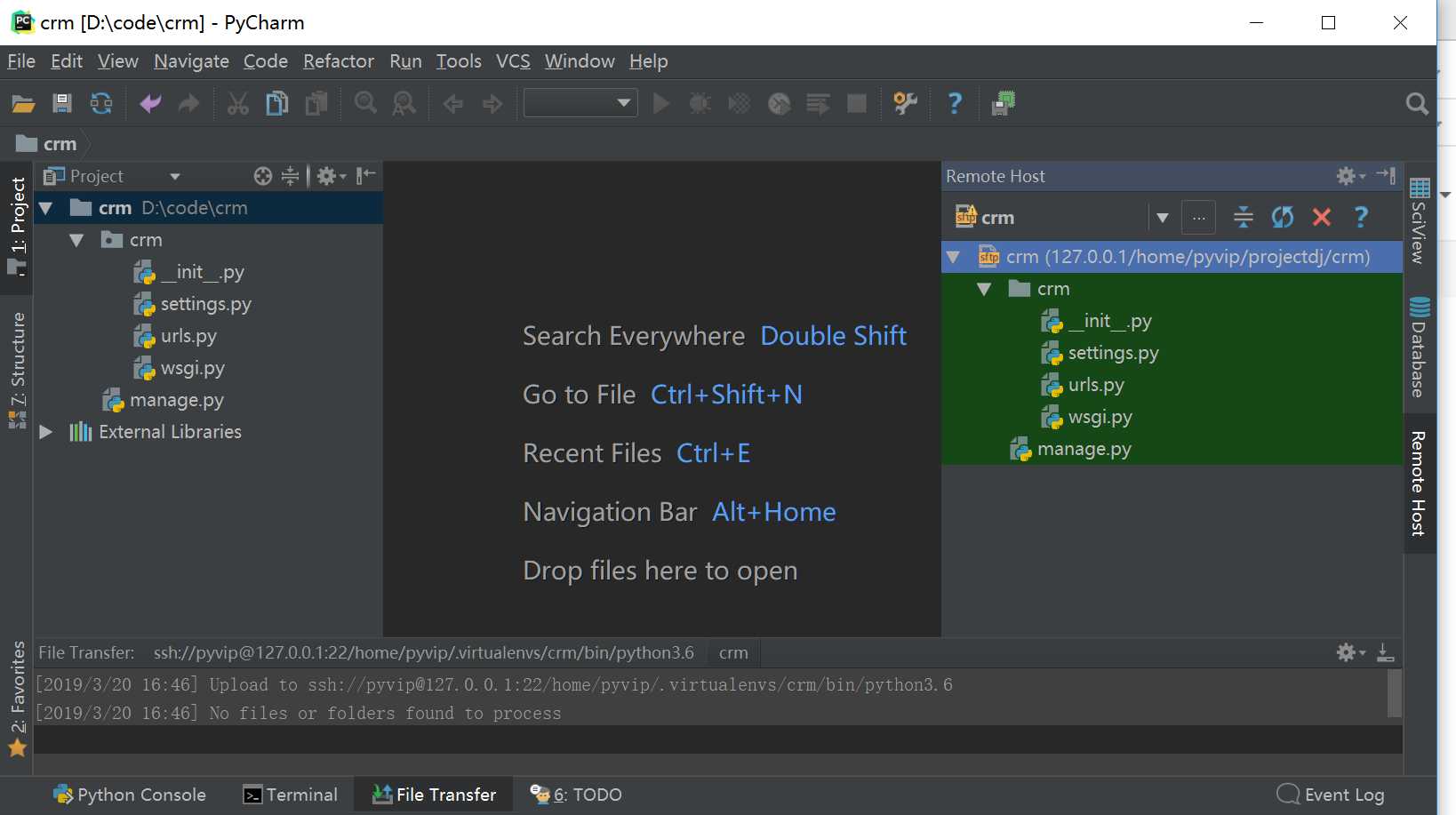Click the Cut scissors icon

coord(237,104)
